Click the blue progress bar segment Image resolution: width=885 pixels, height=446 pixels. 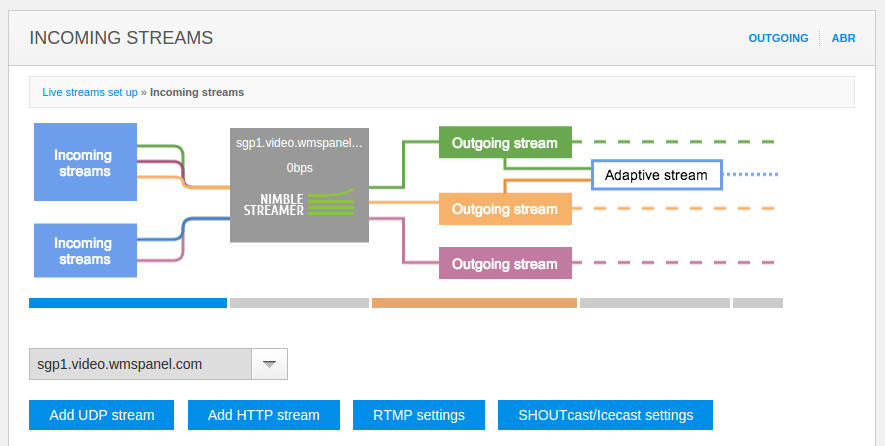click(x=128, y=303)
